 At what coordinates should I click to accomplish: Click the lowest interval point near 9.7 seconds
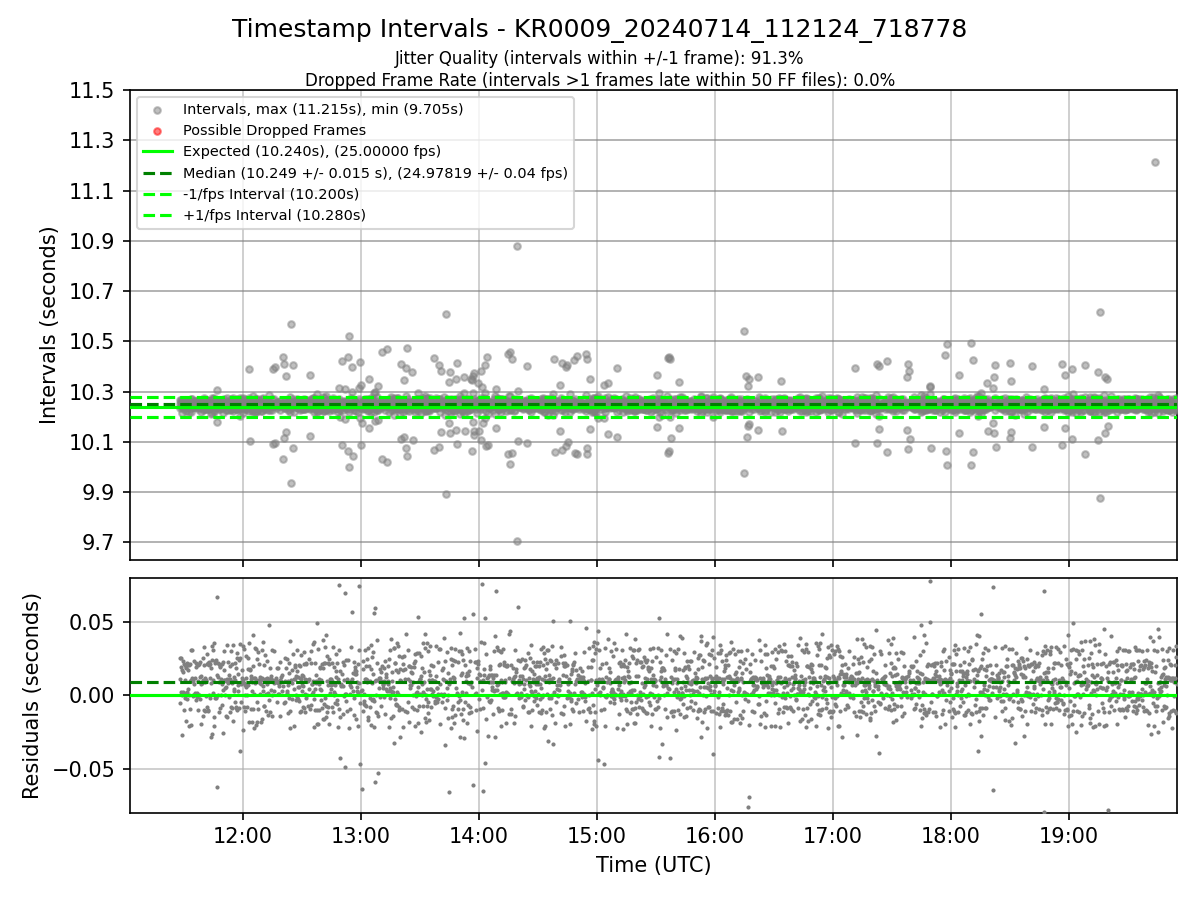pyautogui.click(x=517, y=541)
